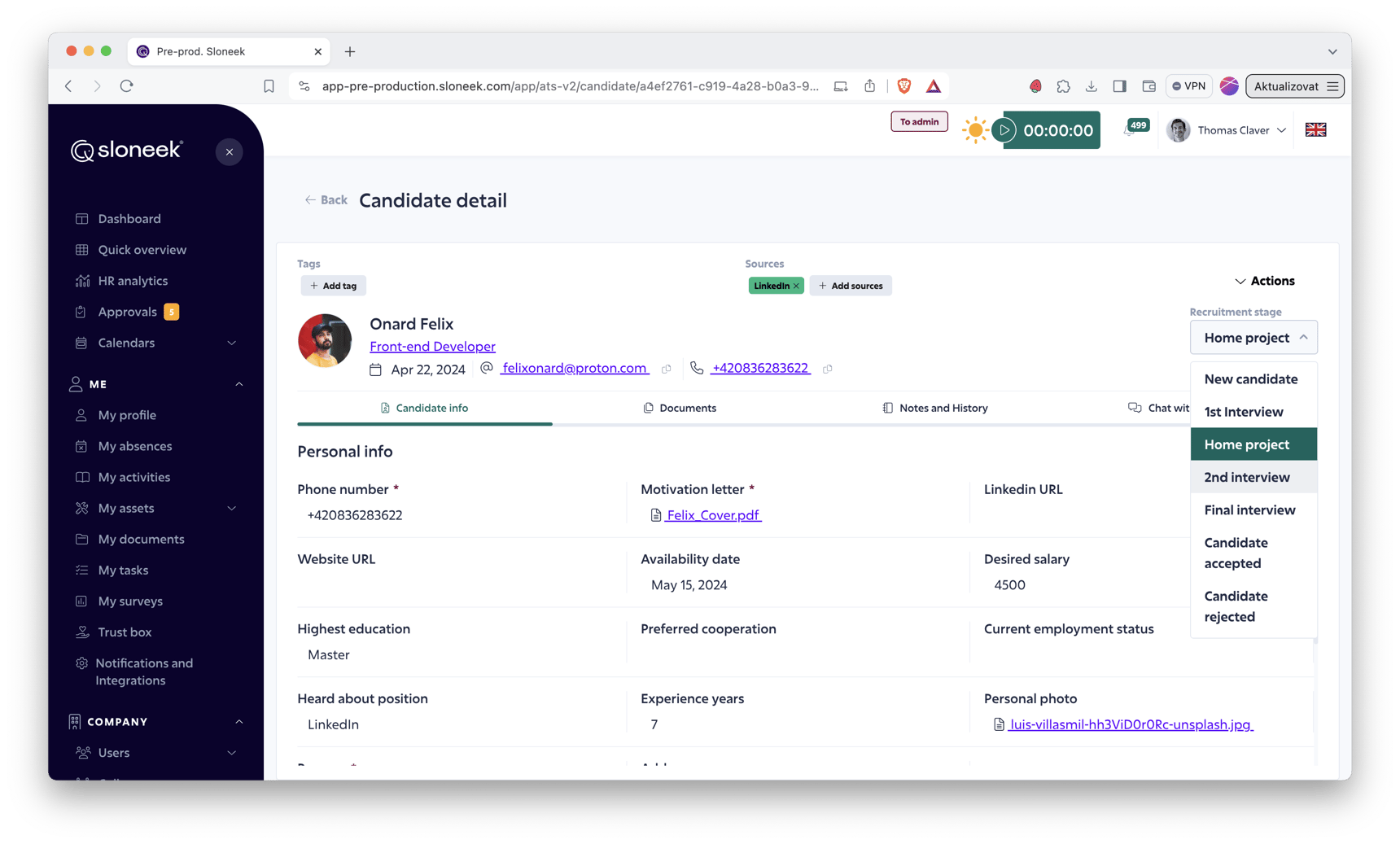Image resolution: width=1400 pixels, height=844 pixels.
Task: Open HR analytics from sidebar
Action: 132,281
